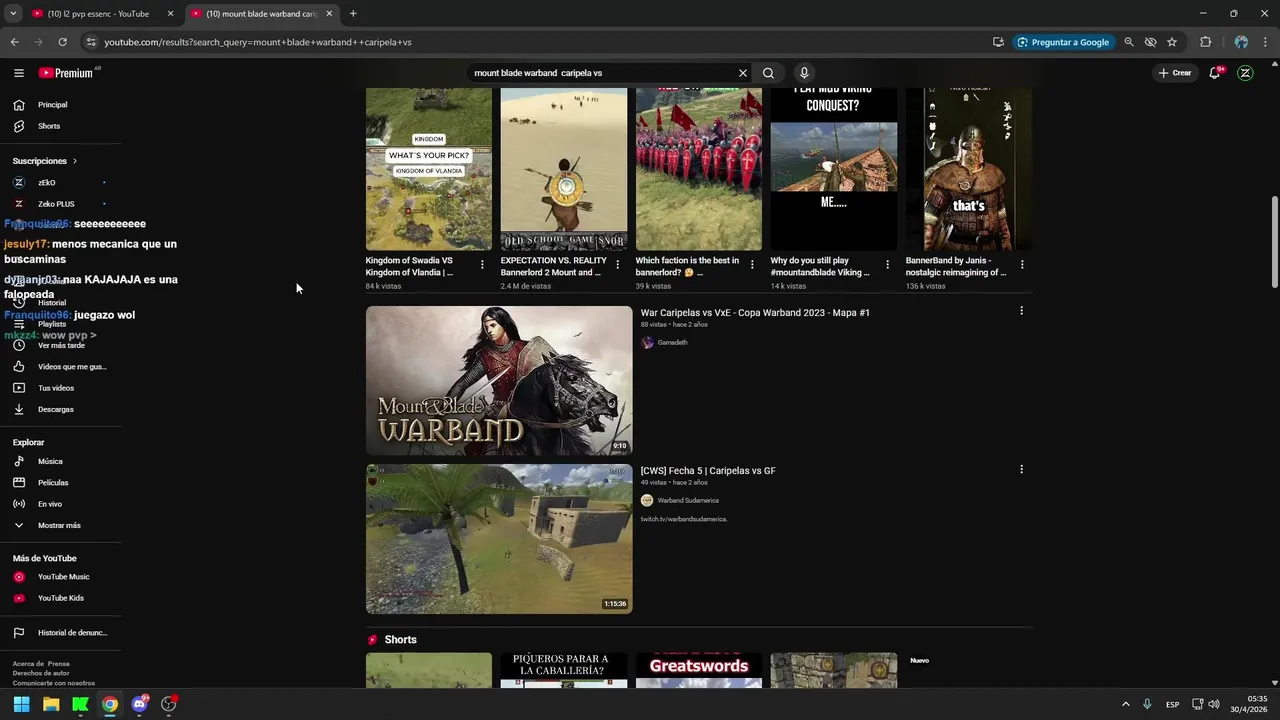Image resolution: width=1280 pixels, height=720 pixels.
Task: Play the BannerBand by Janis short
Action: point(969,169)
